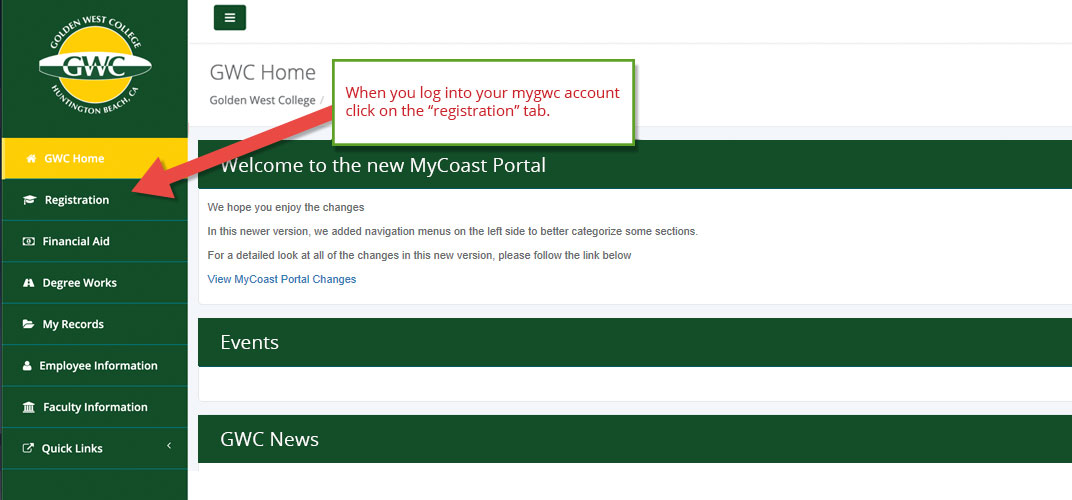
Task: Click the house icon beside GWC Home
Action: pyautogui.click(x=31, y=159)
